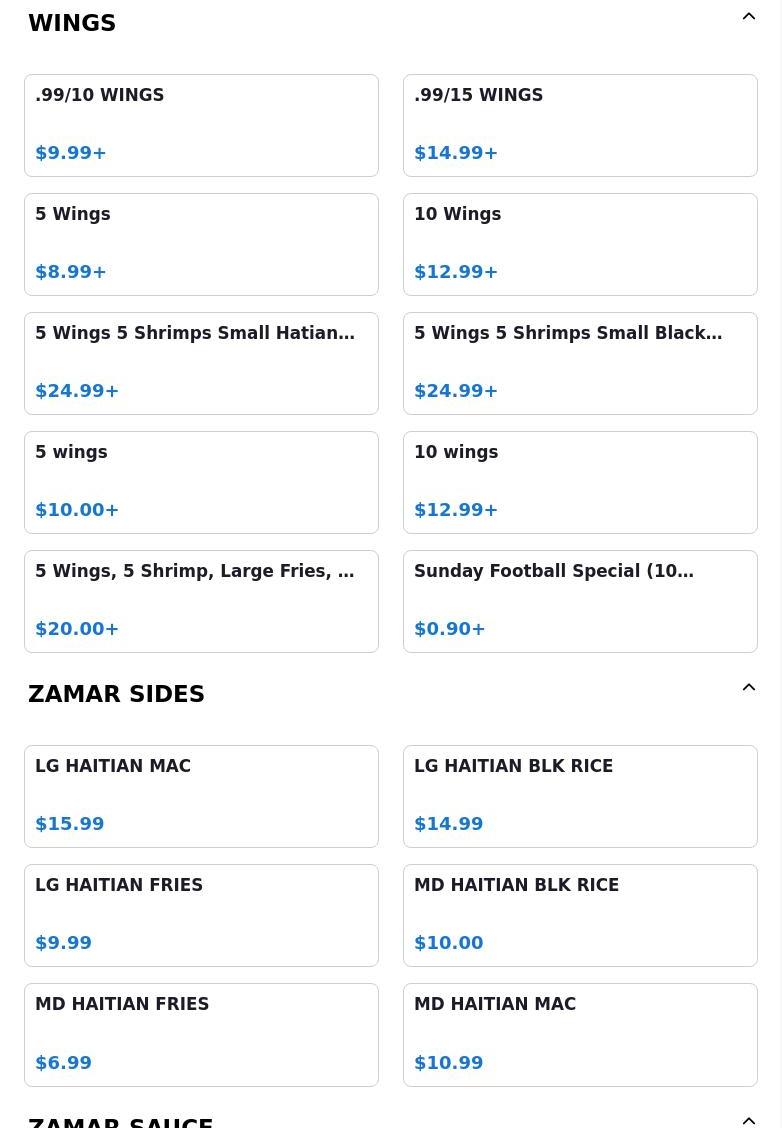Select the .99/10 WINGS item

(201, 125)
